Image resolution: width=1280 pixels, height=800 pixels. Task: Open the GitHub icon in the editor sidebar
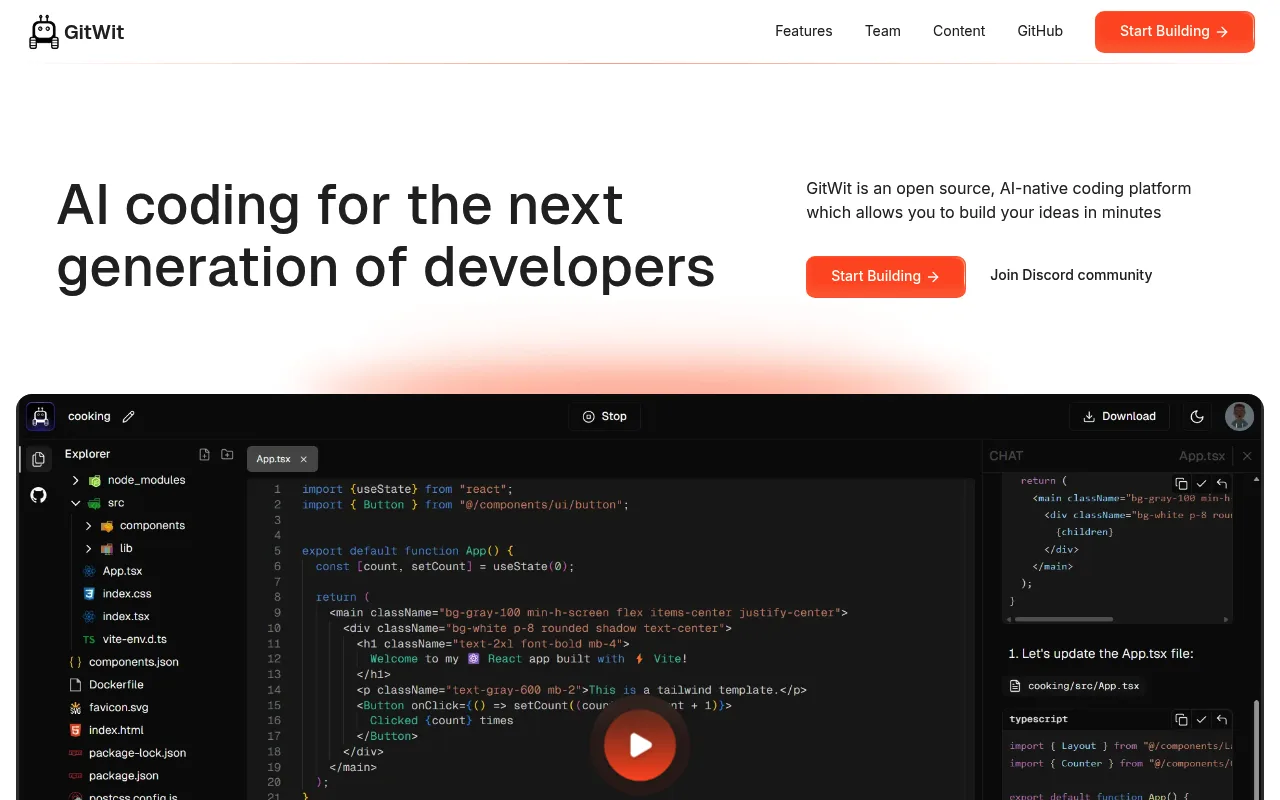39,495
